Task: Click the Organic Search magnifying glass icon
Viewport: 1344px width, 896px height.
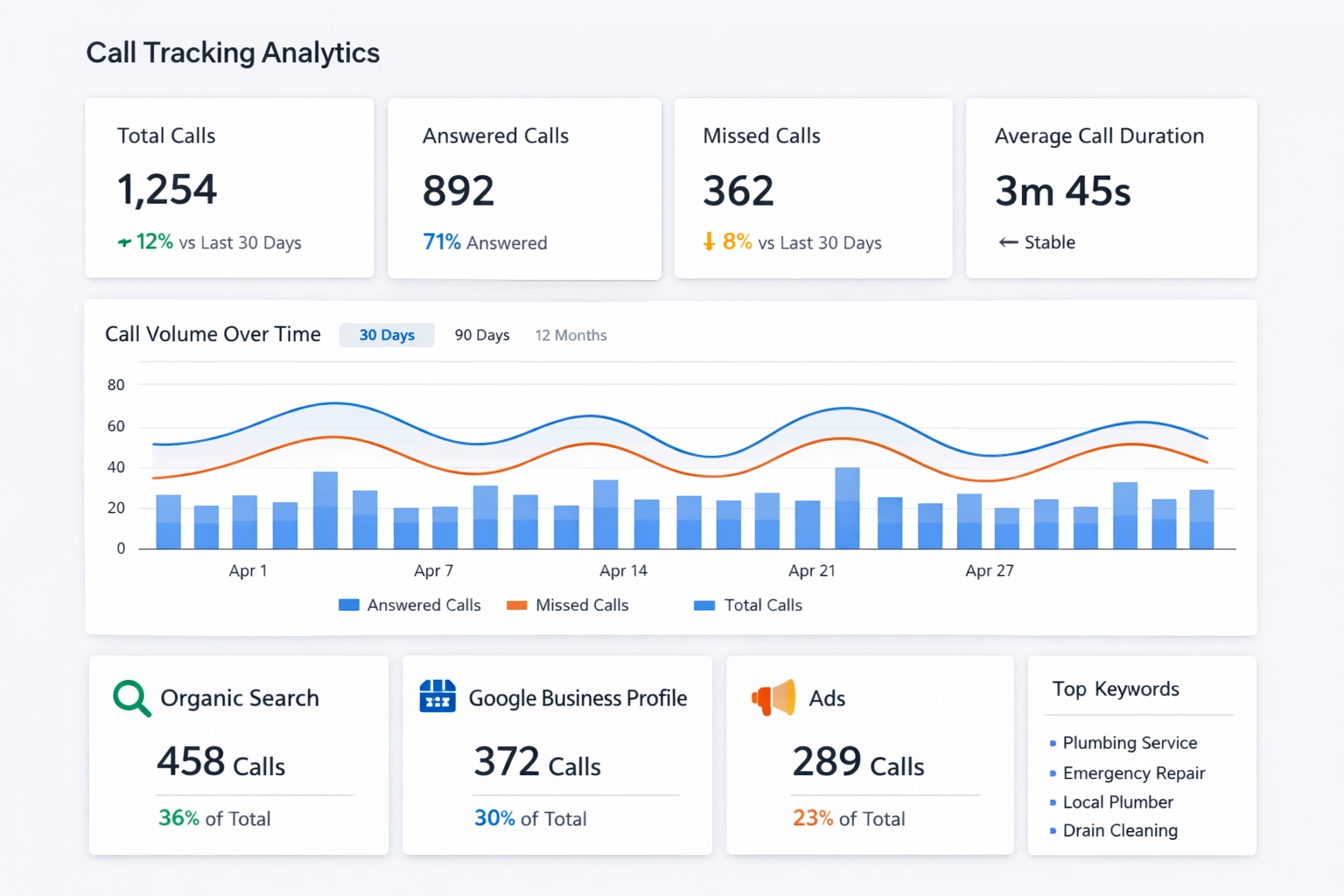Action: 129,697
